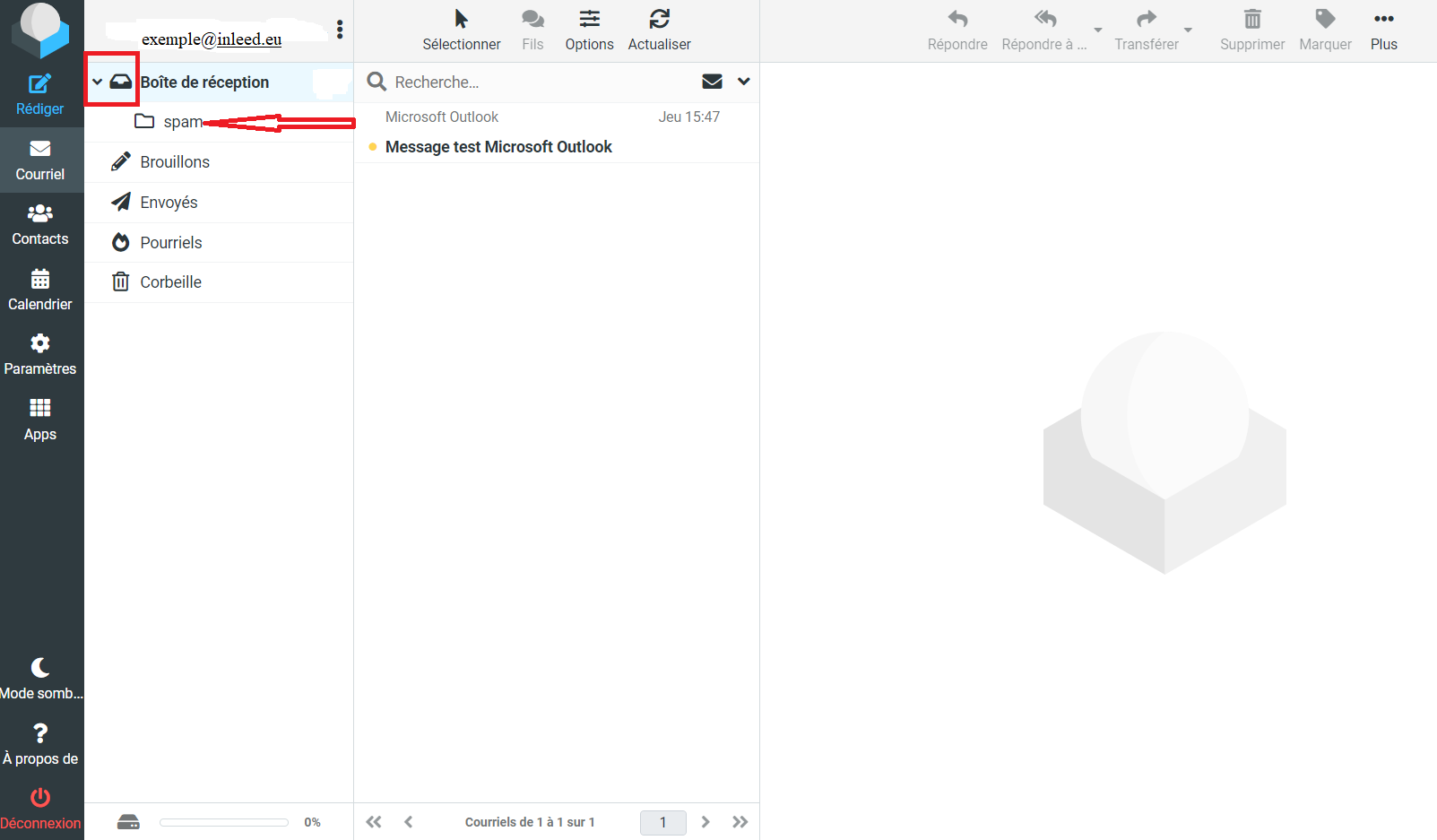The width and height of the screenshot is (1437, 840).
Task: Go to last page of messages
Action: pyautogui.click(x=740, y=822)
